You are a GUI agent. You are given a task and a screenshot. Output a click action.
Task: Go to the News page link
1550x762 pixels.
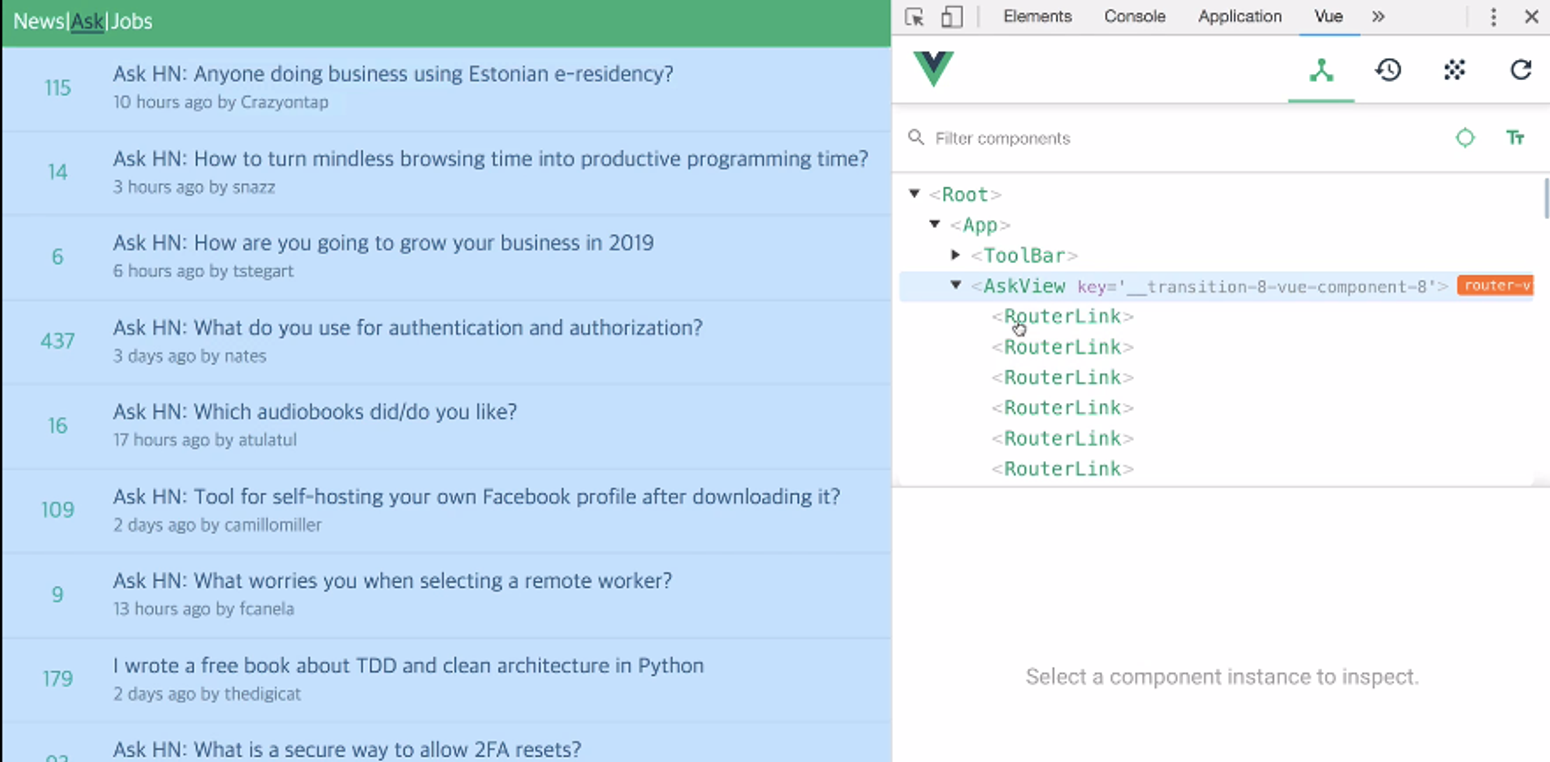coord(39,21)
